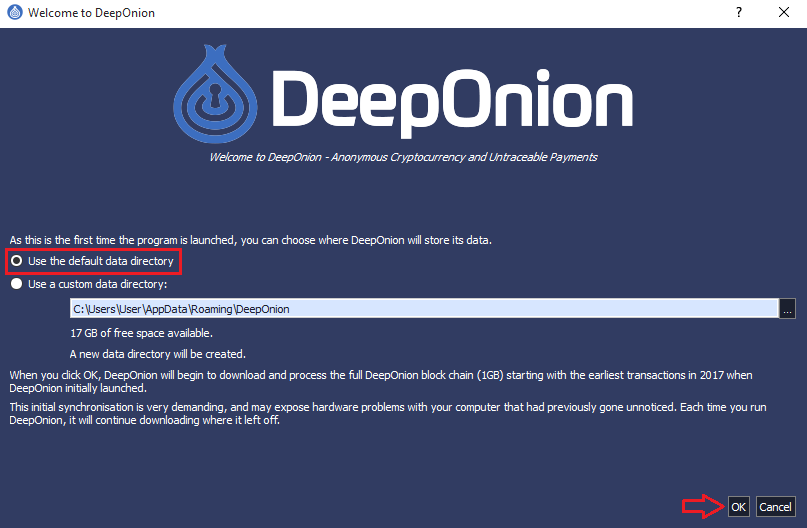Open the folder browse ellipsis button

tap(787, 309)
